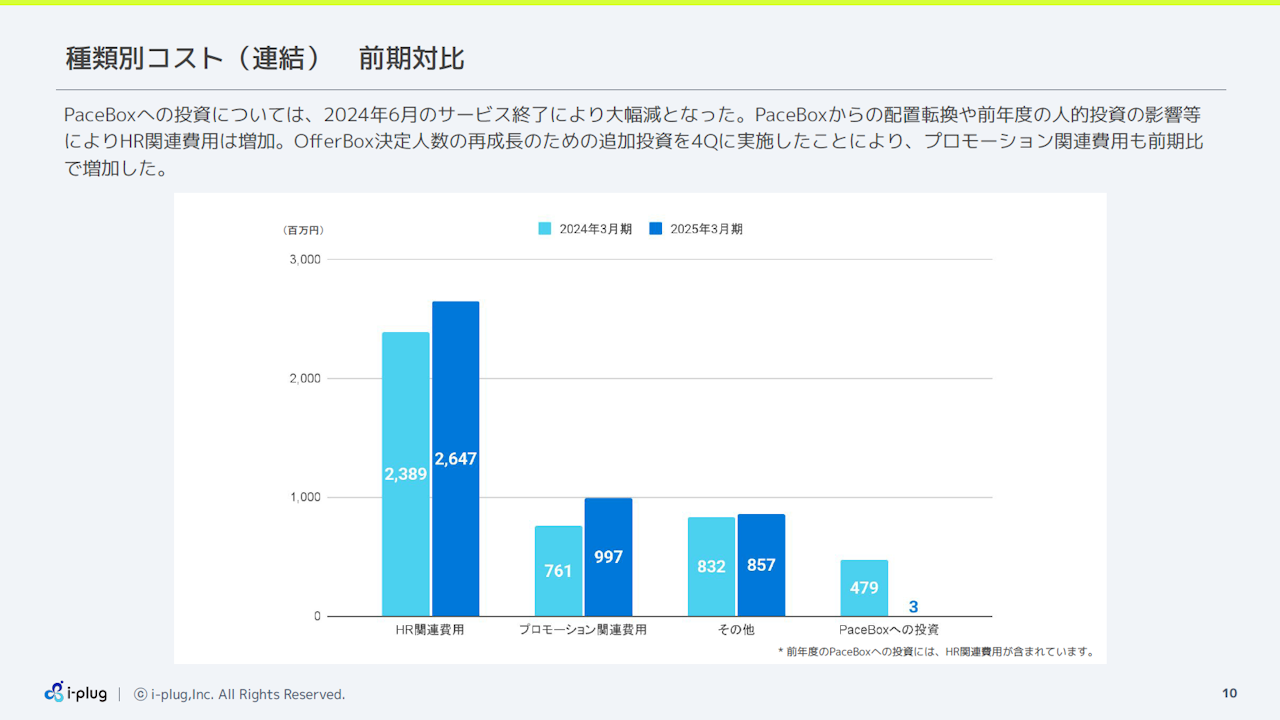The image size is (1280, 720).
Task: Select the 2,647 HR関連費用 bar
Action: click(456, 458)
